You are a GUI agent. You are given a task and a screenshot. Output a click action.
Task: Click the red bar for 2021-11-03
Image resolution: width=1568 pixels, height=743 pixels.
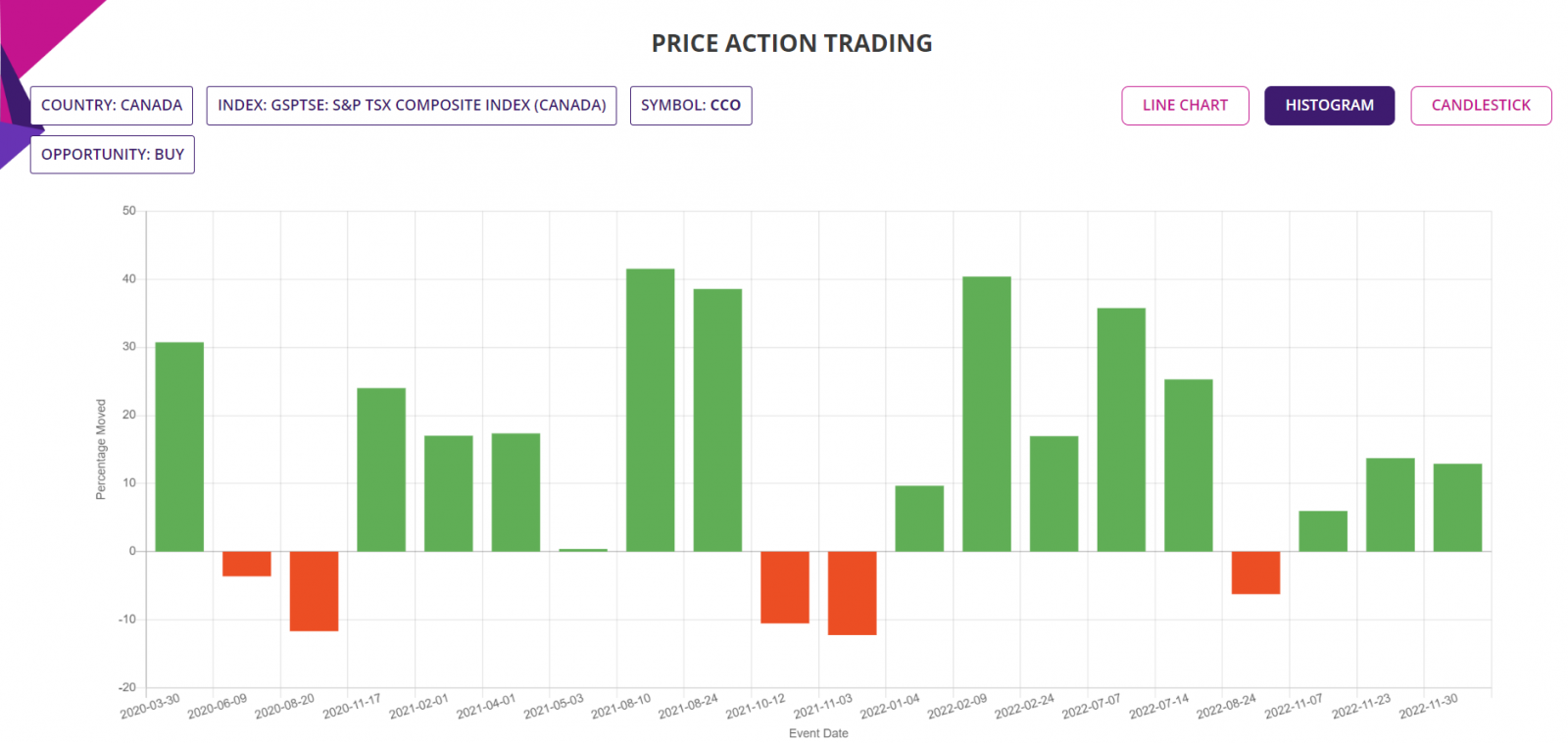point(853,593)
